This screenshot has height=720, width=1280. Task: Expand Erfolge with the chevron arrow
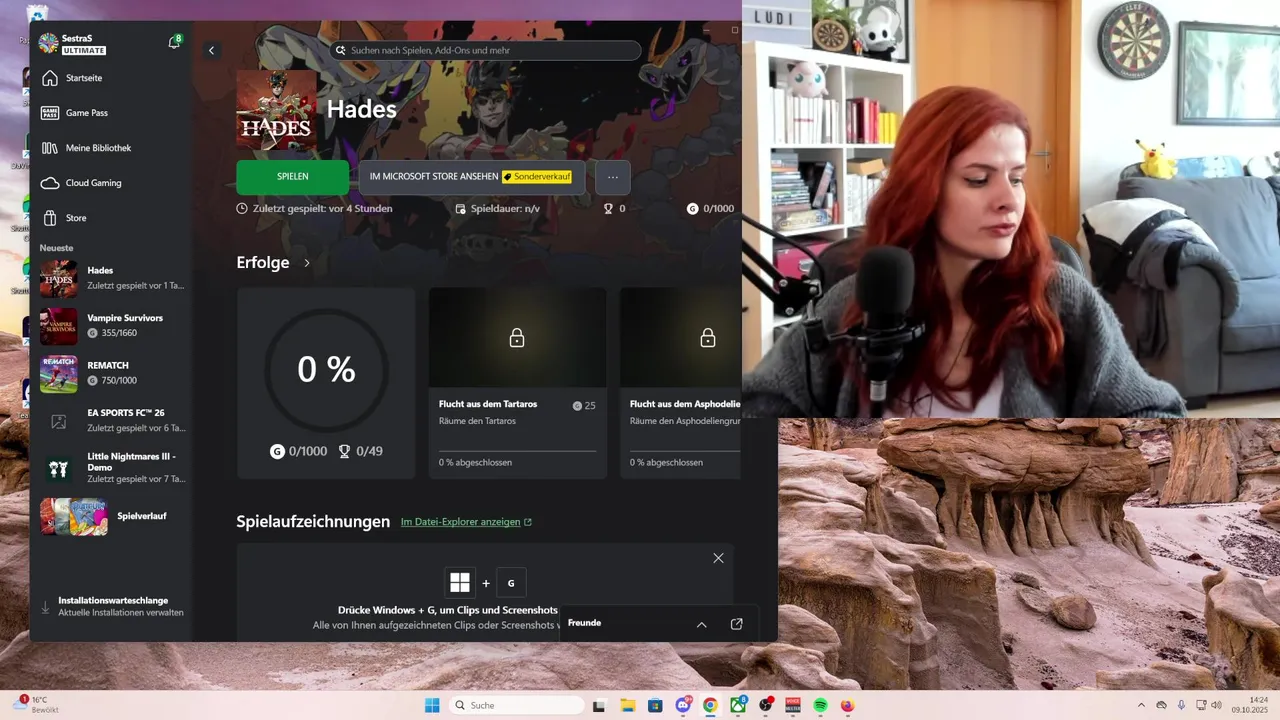tap(307, 263)
